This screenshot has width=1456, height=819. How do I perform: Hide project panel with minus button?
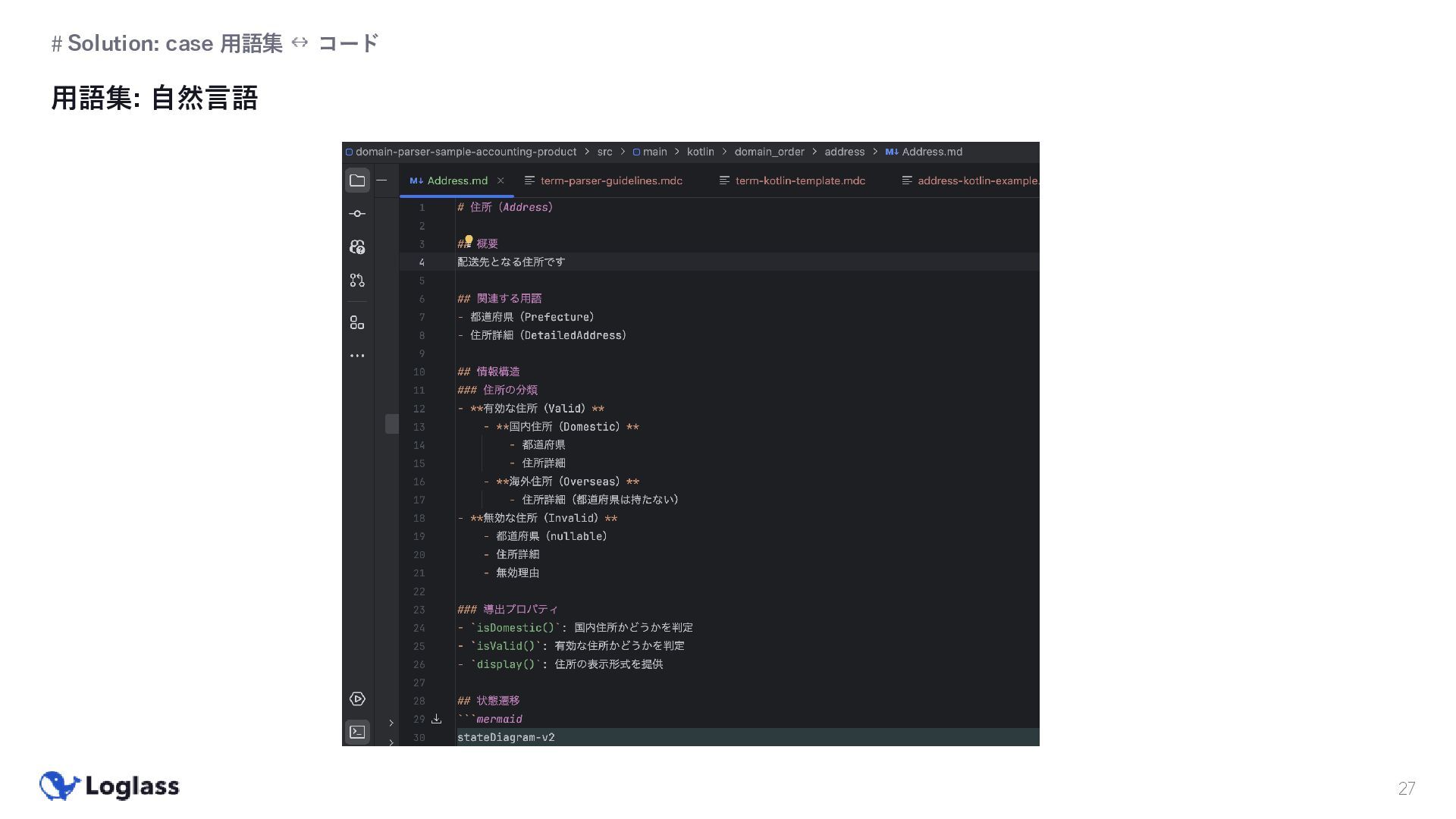[x=382, y=180]
